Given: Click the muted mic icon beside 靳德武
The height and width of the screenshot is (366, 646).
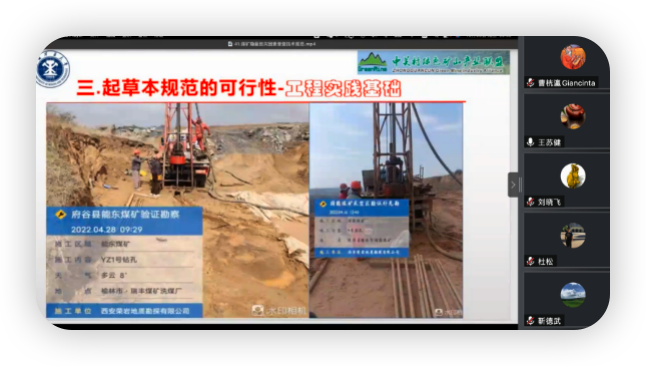Looking at the screenshot, I should click(531, 321).
